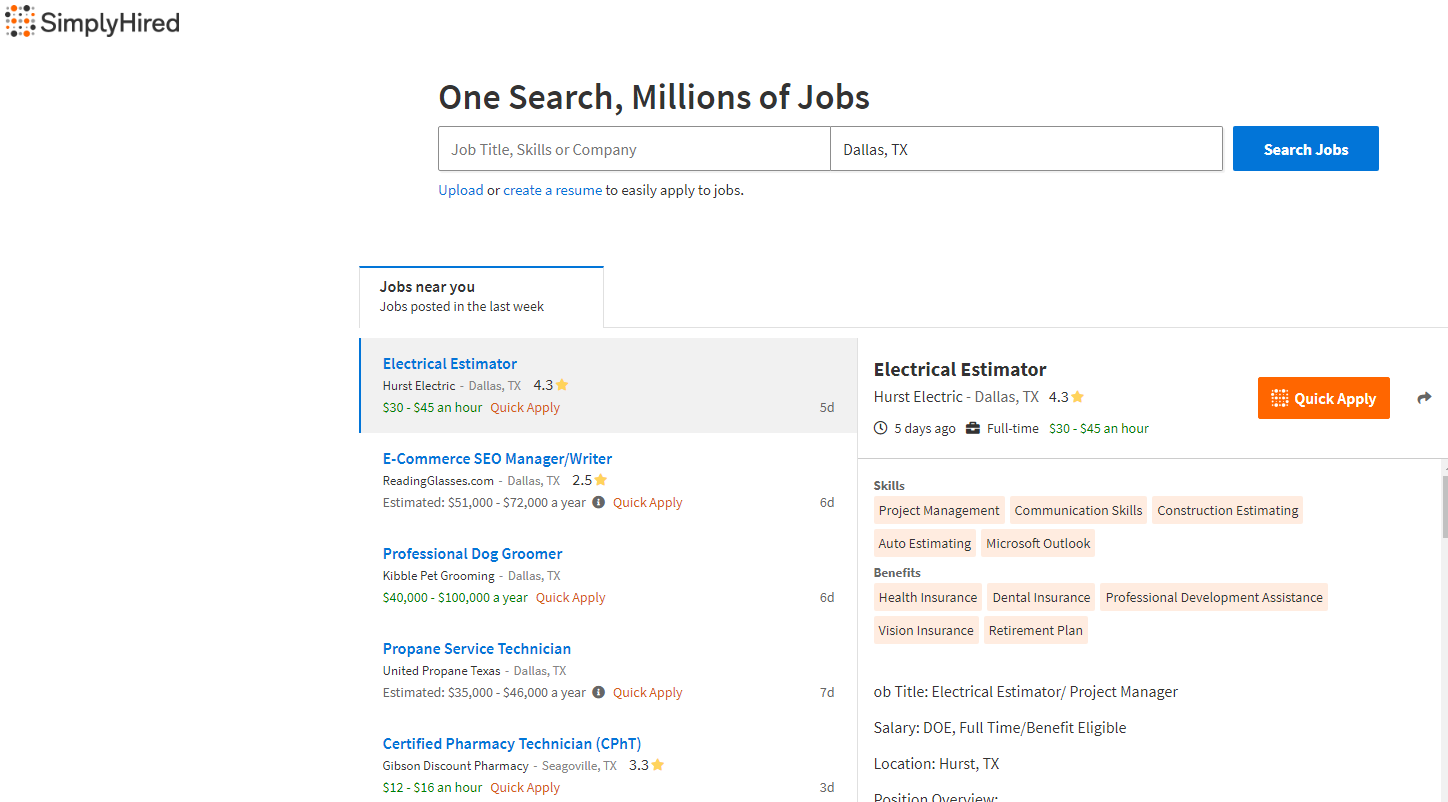Click the SimplyHired logo
Viewport: 1448px width, 802px height.
[x=92, y=22]
